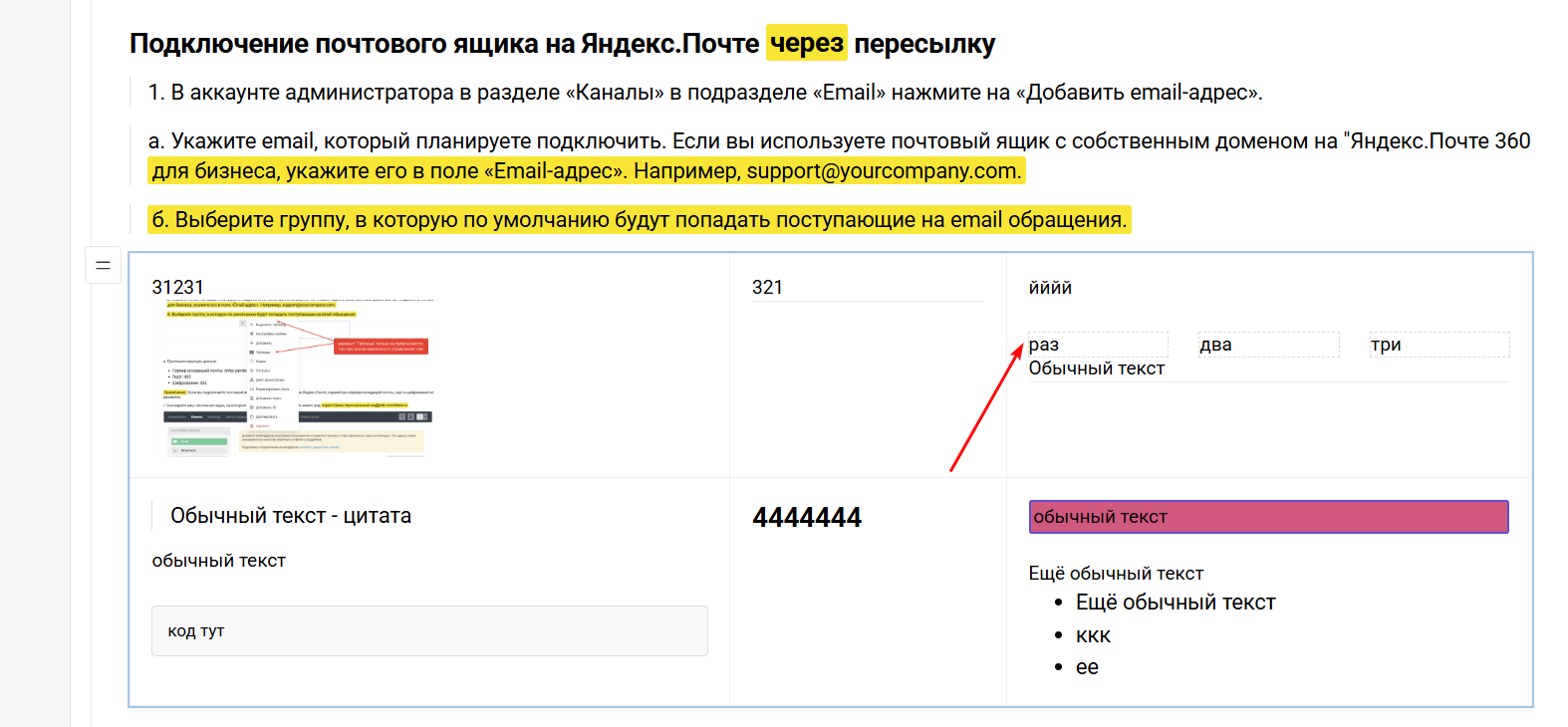Click the quote 'Обычный текст - цитата'
Image resolution: width=1568 pixels, height=727 pixels.
click(291, 516)
